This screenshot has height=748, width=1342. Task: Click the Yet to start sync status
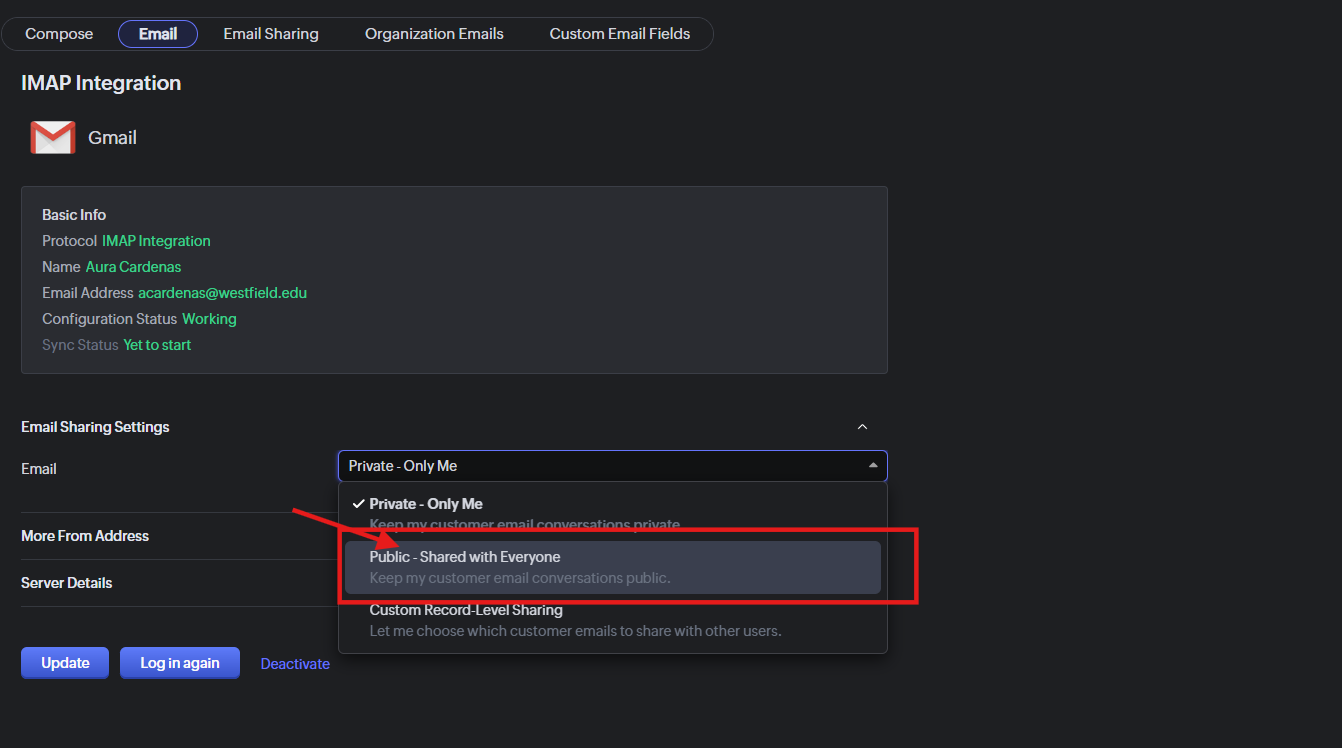[x=157, y=345]
